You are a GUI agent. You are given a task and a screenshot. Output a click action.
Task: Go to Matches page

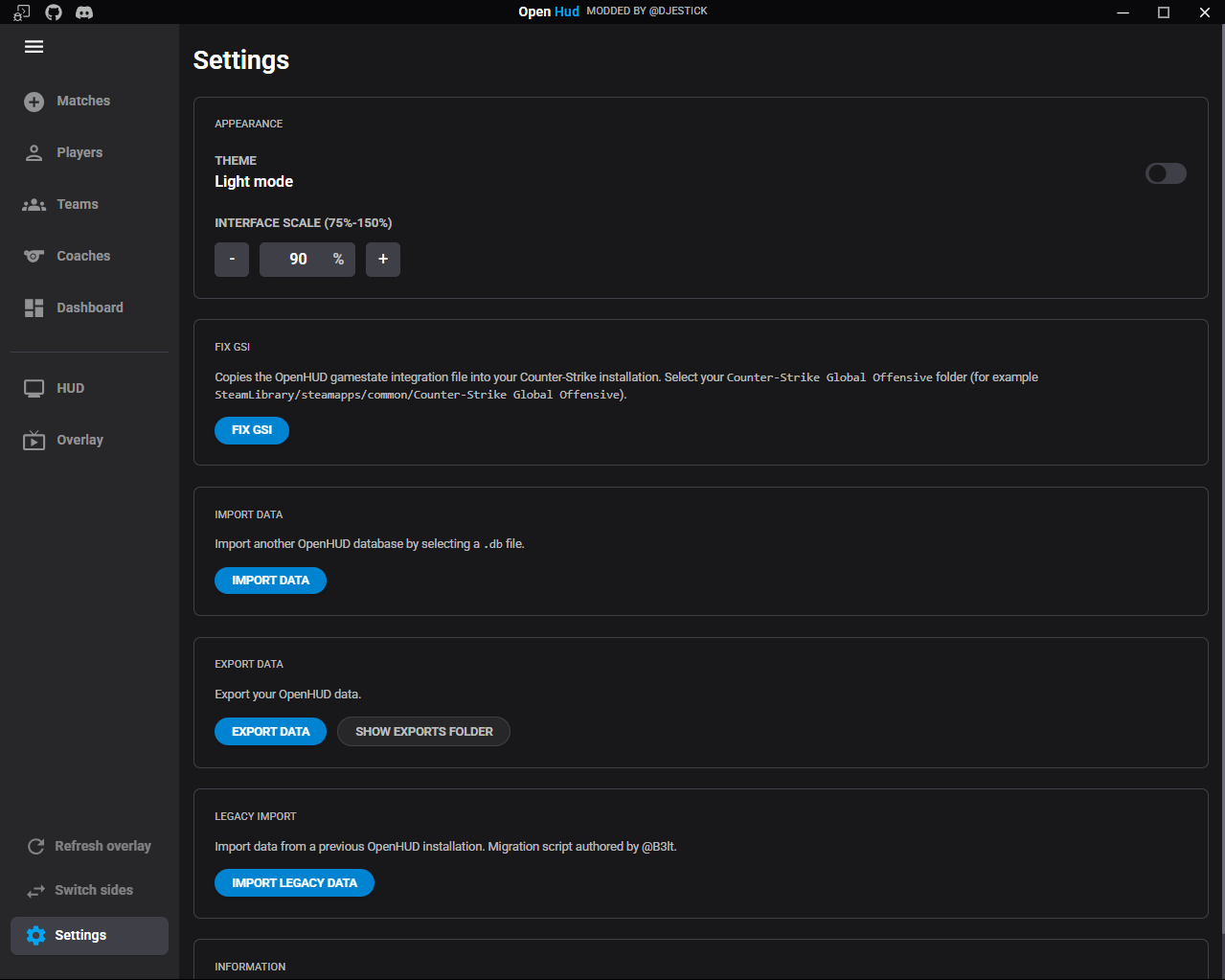click(83, 101)
